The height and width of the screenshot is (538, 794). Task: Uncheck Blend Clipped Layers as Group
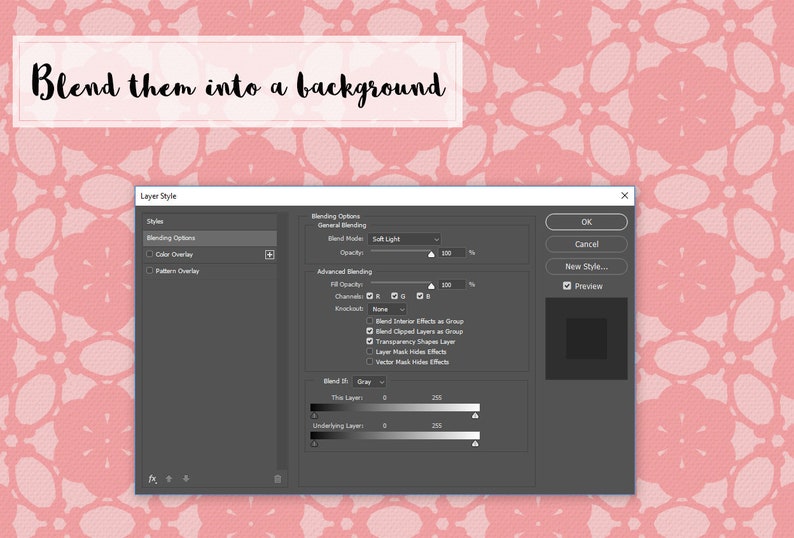click(x=370, y=331)
